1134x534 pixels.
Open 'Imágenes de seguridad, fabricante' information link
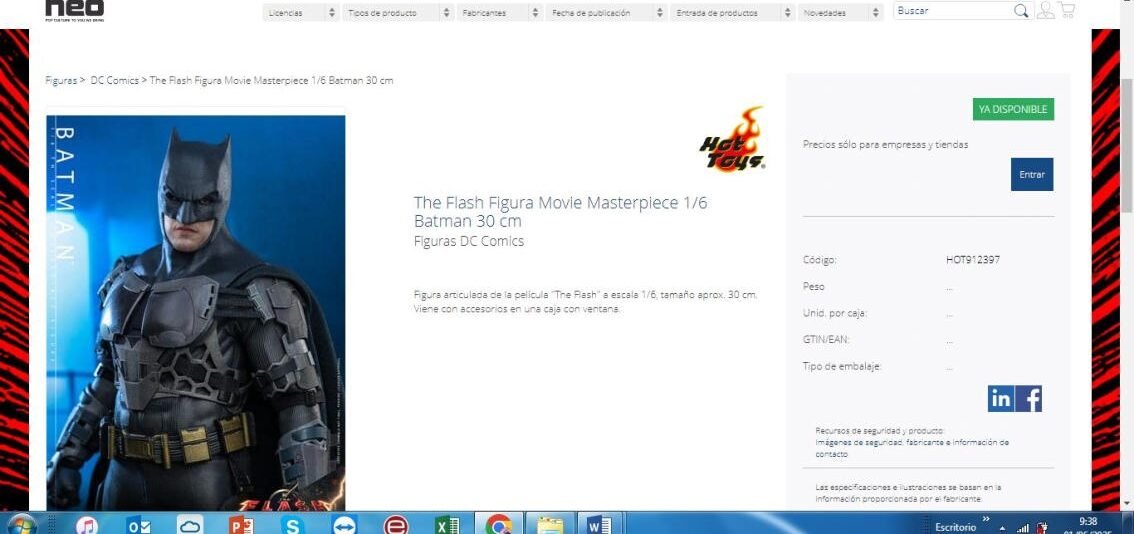[912, 448]
